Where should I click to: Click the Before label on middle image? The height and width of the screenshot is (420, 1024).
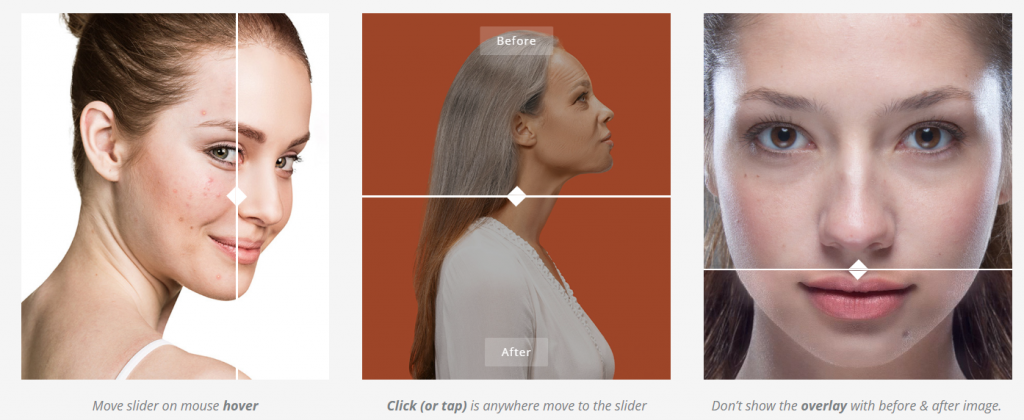click(x=516, y=40)
